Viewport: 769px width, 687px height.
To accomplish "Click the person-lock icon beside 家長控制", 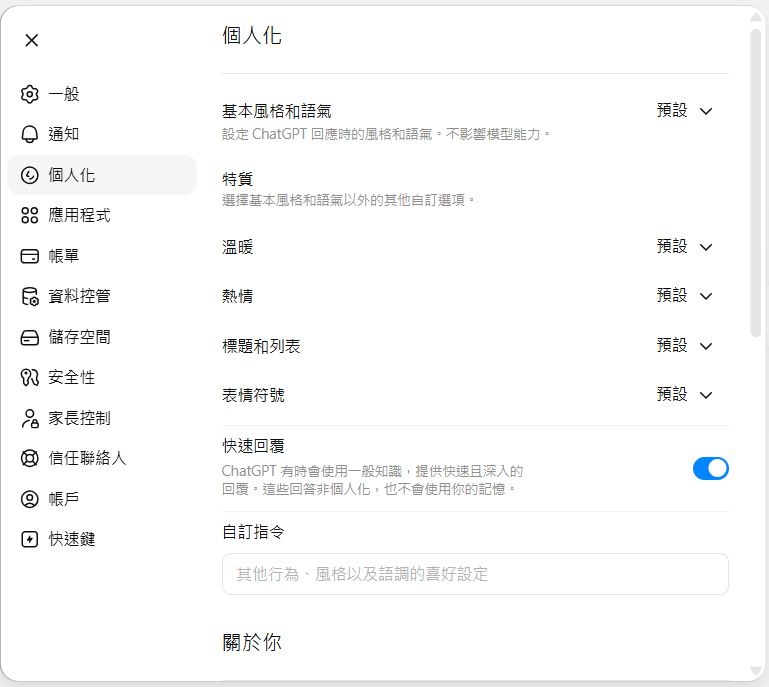I will [29, 418].
